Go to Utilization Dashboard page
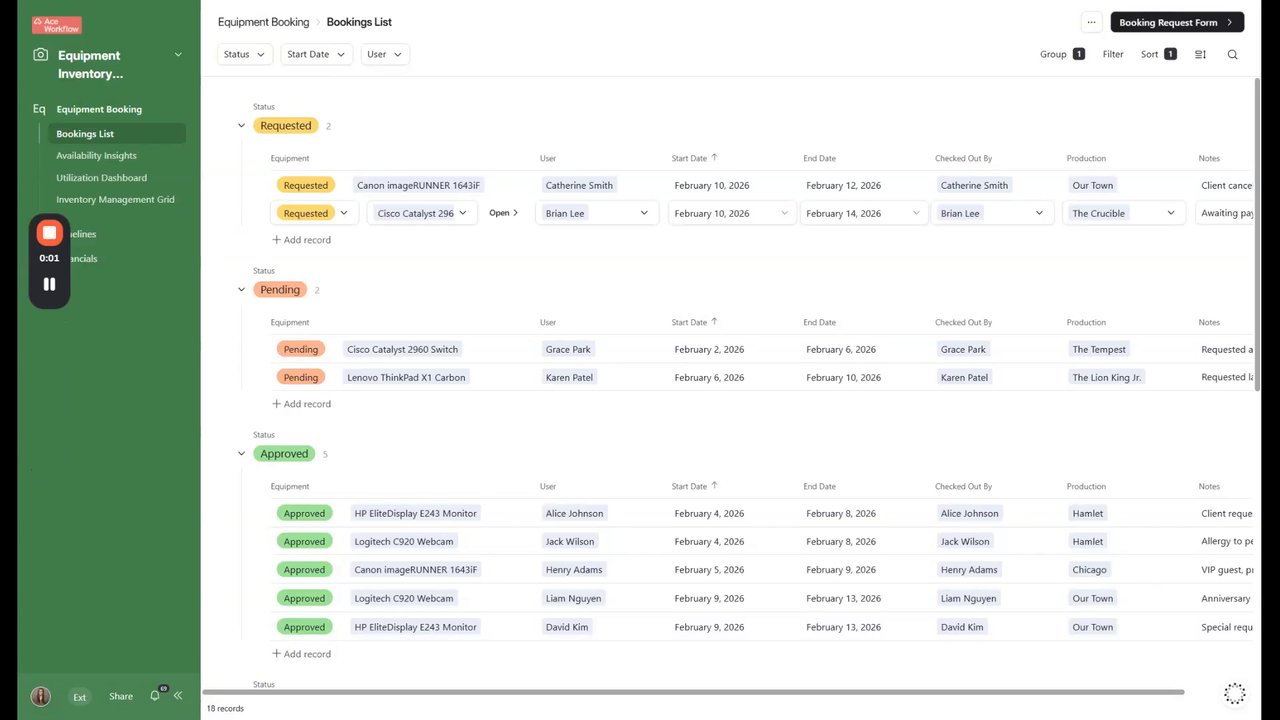 coord(101,178)
